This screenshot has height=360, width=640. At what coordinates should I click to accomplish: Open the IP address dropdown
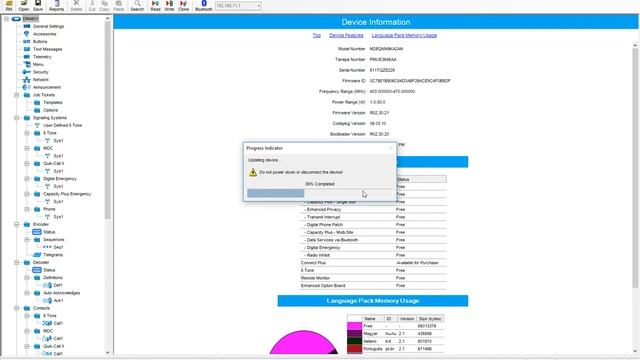click(x=258, y=6)
